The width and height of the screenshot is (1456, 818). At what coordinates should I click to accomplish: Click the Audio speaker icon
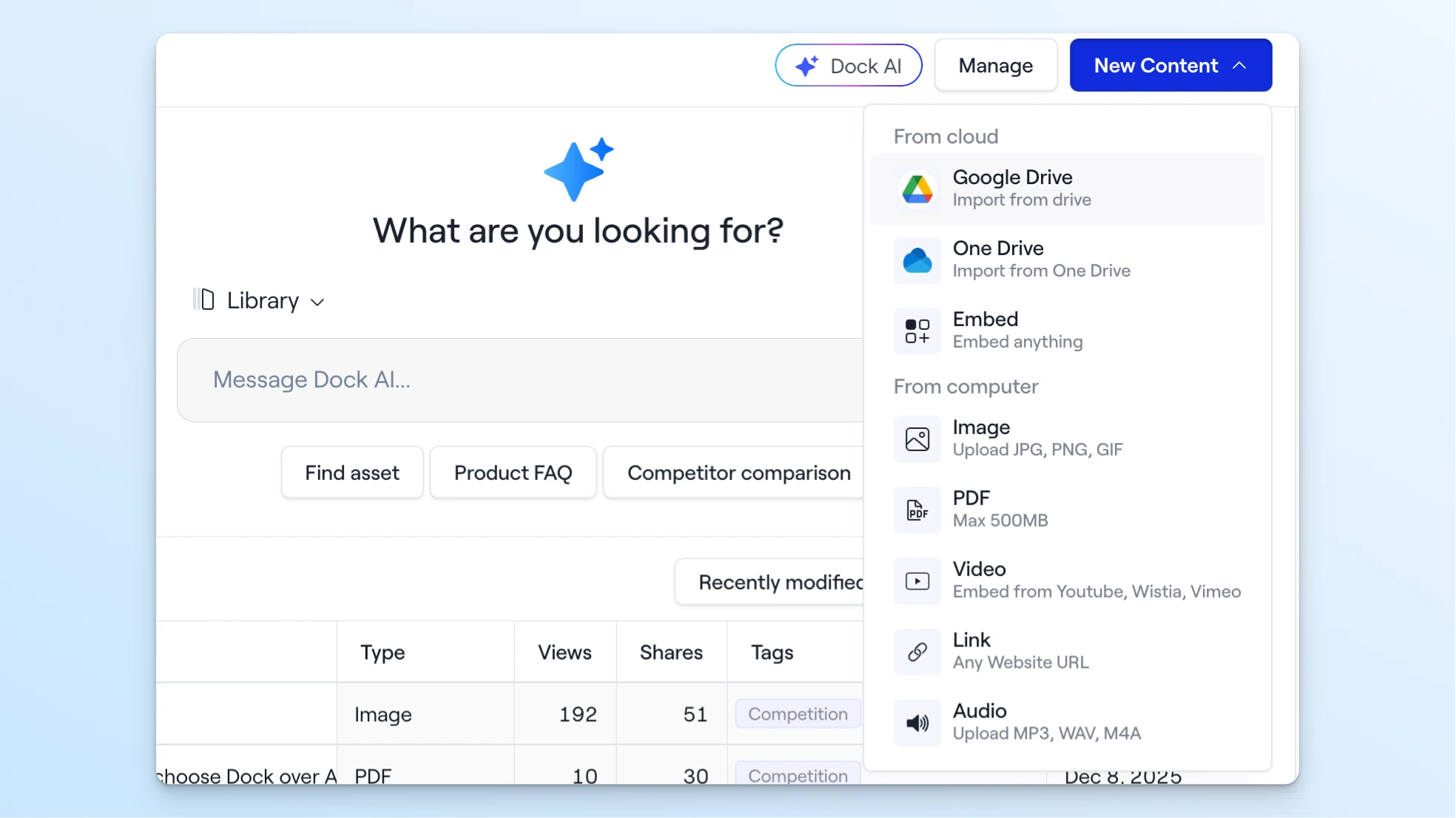click(x=917, y=723)
